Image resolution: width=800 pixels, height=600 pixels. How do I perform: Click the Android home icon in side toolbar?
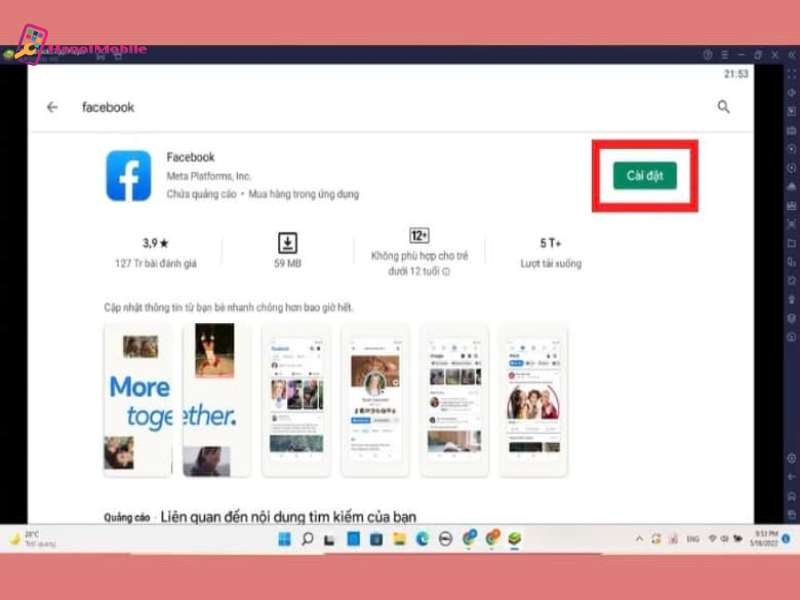[x=792, y=496]
